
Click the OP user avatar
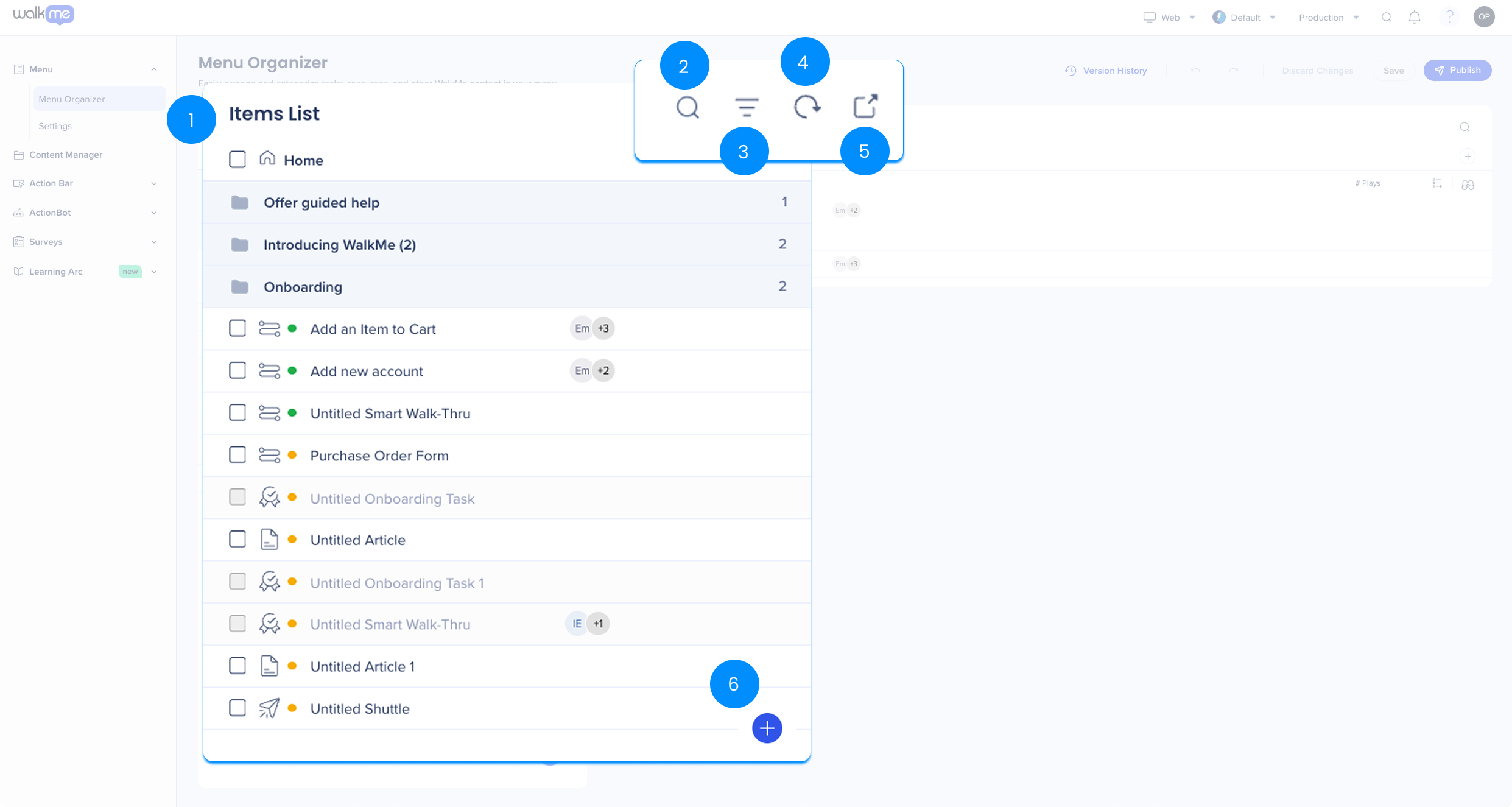coord(1484,17)
